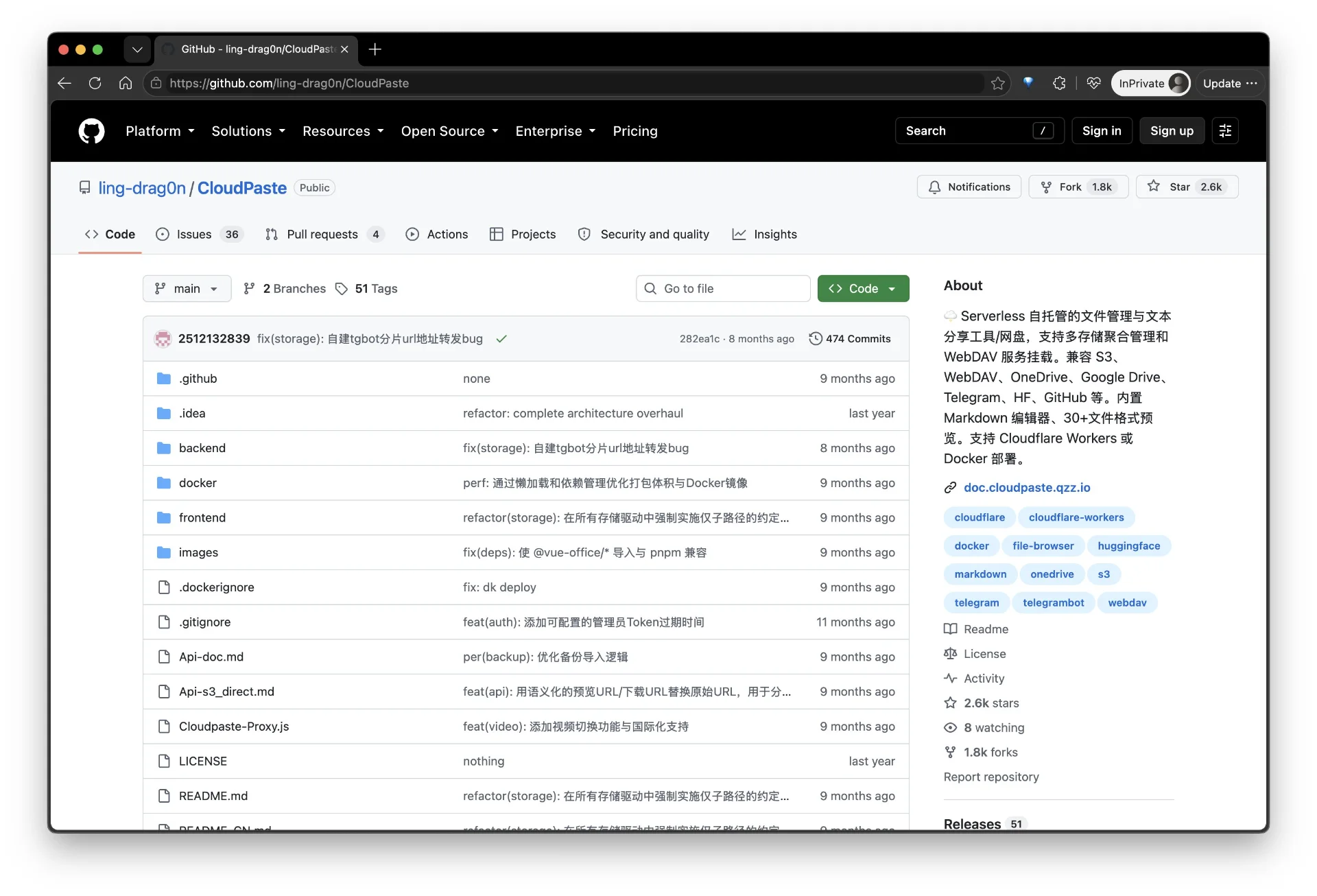Click the huggingface topic tag
The height and width of the screenshot is (896, 1317).
coord(1128,546)
